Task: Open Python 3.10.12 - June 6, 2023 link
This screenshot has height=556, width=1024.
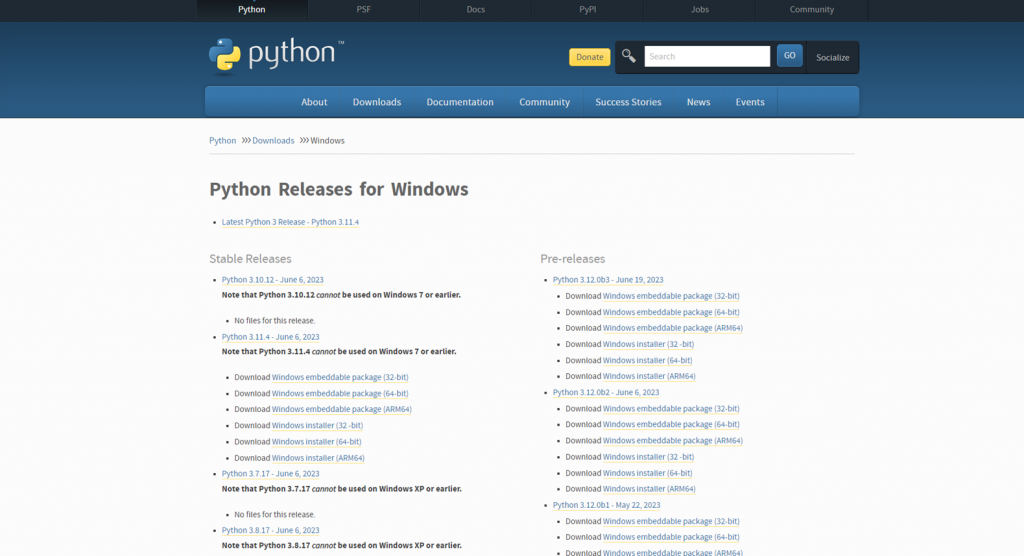Action: pyautogui.click(x=272, y=280)
